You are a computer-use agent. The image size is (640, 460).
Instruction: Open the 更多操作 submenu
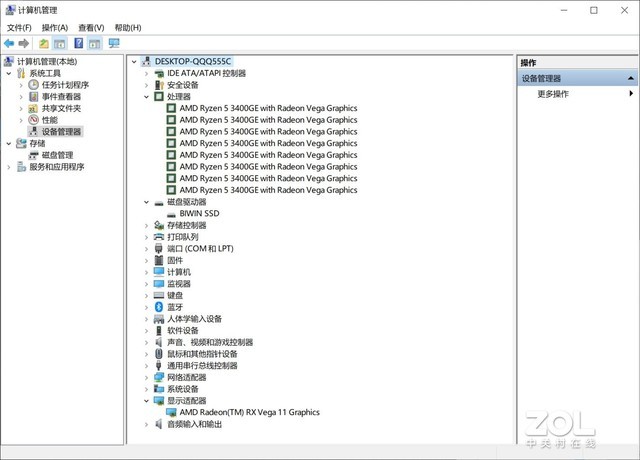coord(553,94)
